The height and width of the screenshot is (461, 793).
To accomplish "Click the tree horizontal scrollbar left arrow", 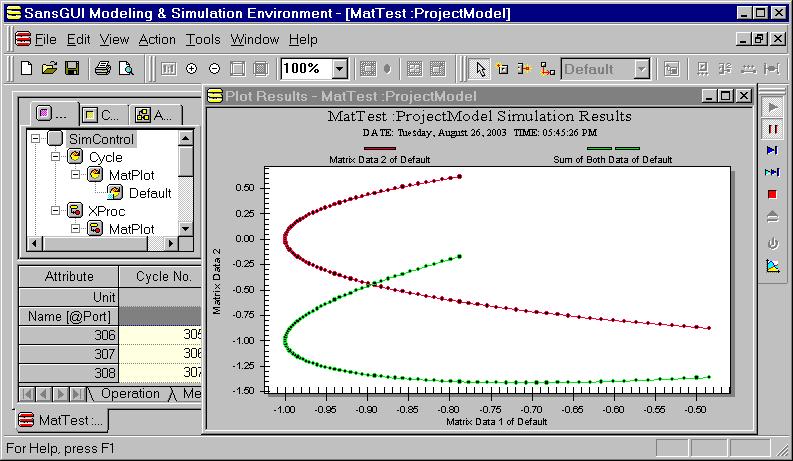I will [34, 244].
